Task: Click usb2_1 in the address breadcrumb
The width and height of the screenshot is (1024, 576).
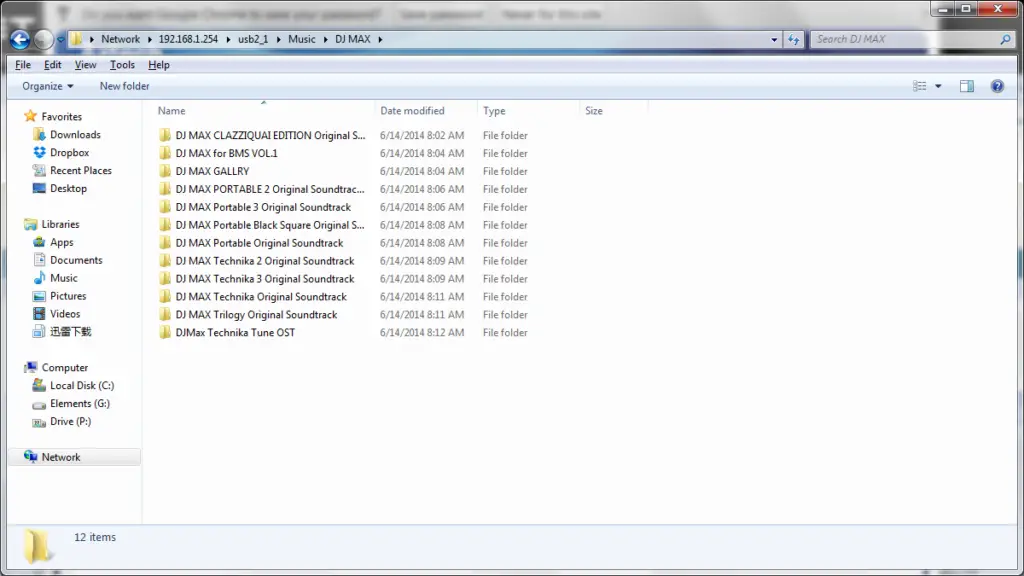Action: coord(253,39)
